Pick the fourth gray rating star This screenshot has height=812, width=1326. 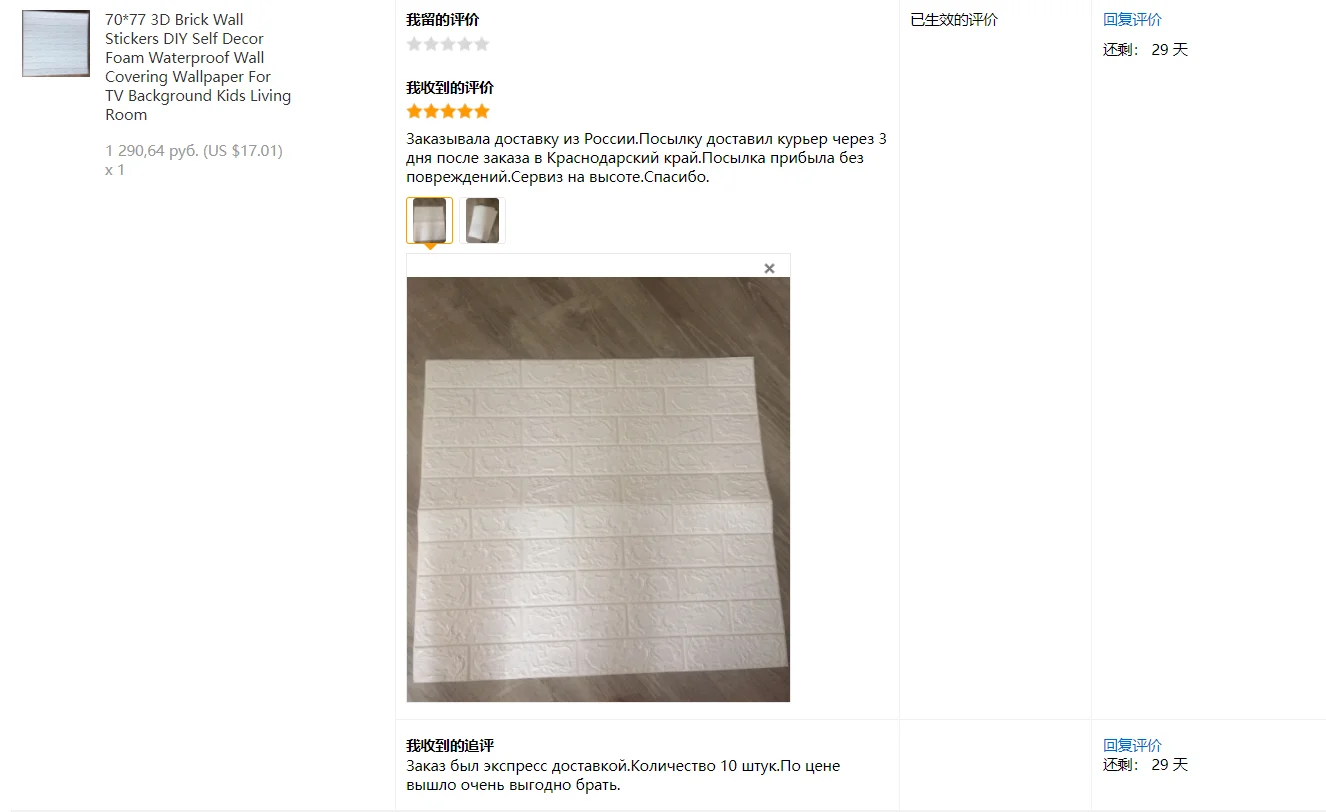point(465,44)
